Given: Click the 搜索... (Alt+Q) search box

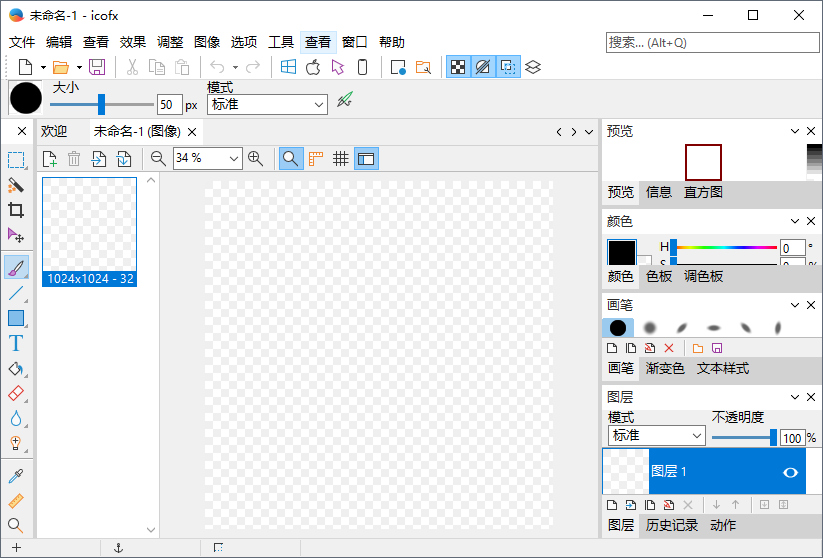Looking at the screenshot, I should 712,43.
